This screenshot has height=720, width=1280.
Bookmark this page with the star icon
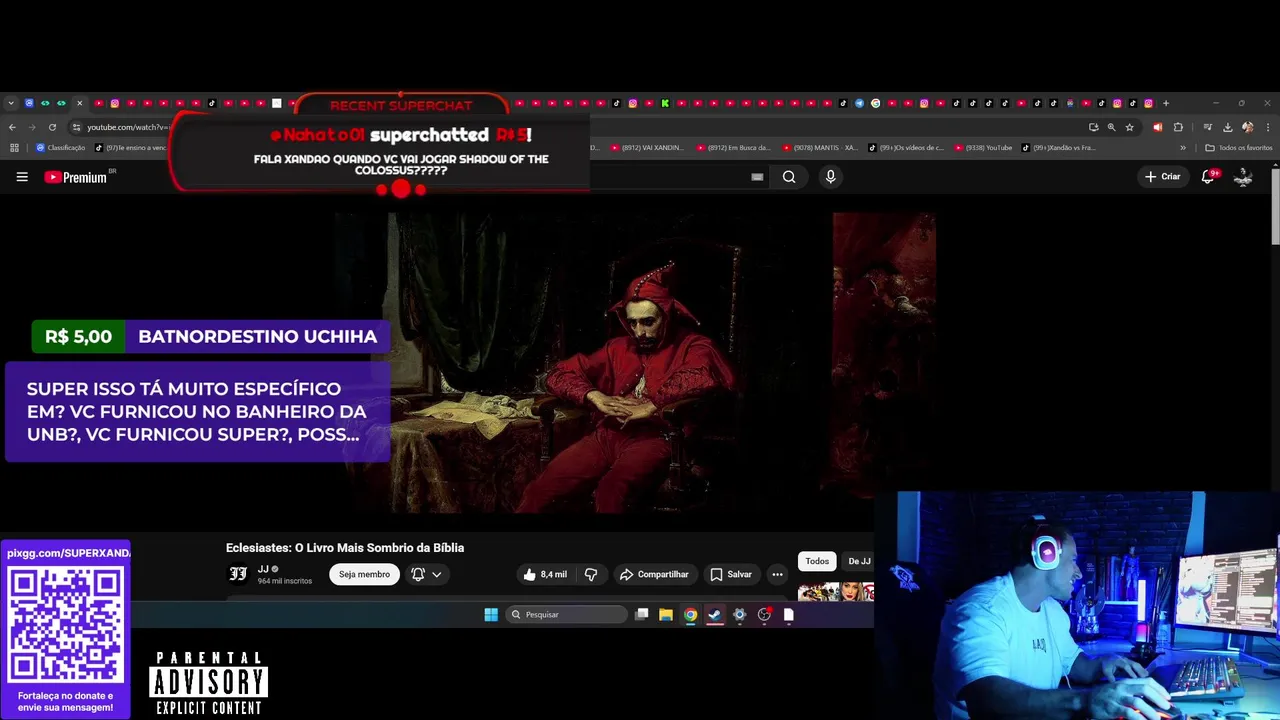click(1129, 127)
